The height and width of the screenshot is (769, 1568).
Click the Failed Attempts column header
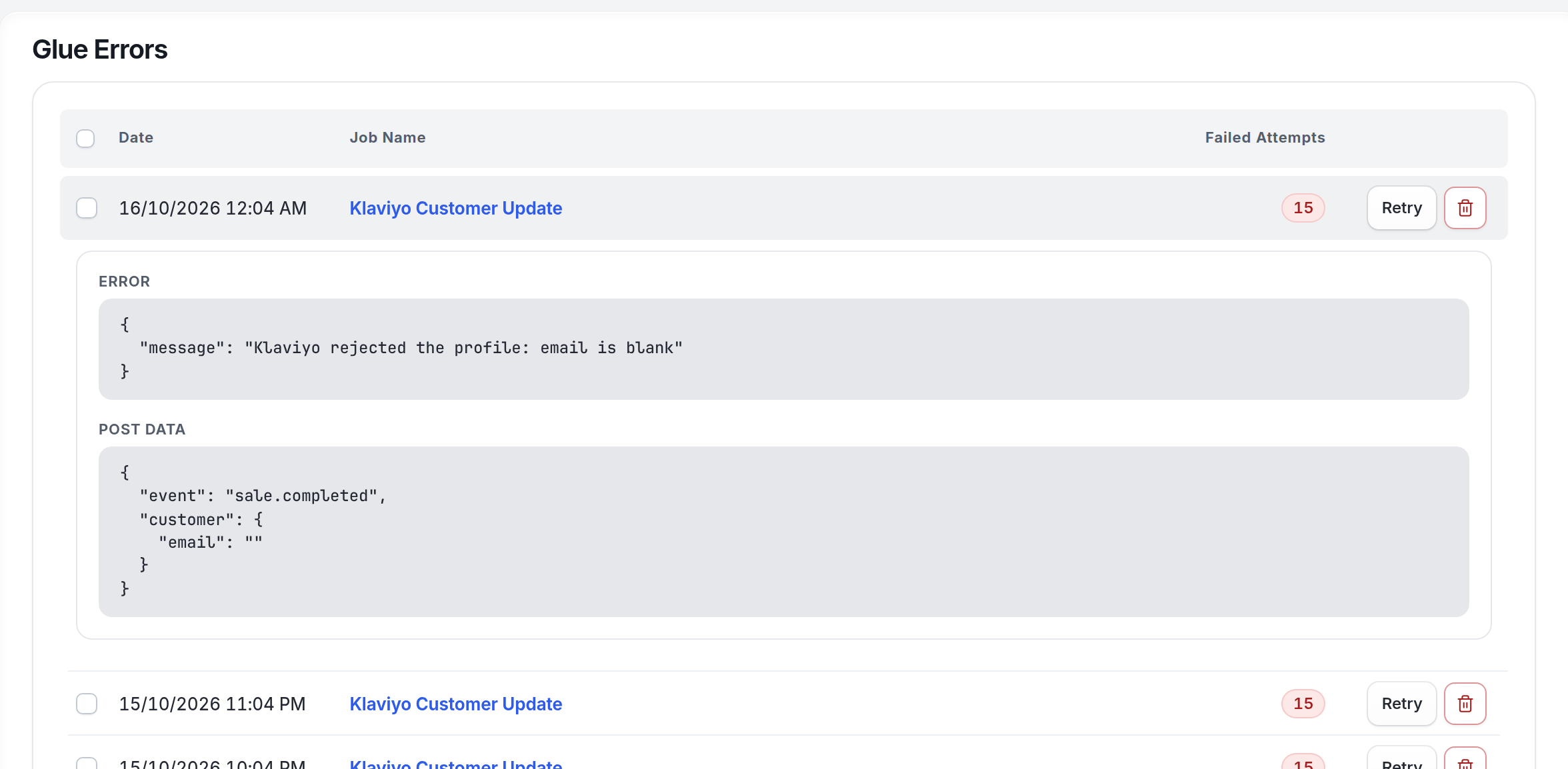click(x=1265, y=138)
